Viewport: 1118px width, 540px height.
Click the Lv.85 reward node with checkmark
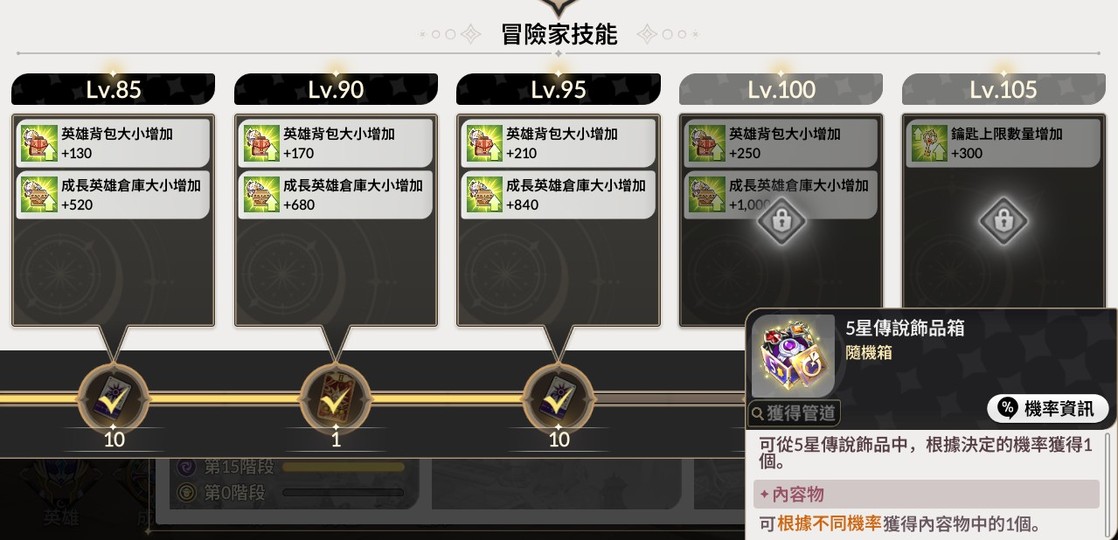click(x=113, y=398)
